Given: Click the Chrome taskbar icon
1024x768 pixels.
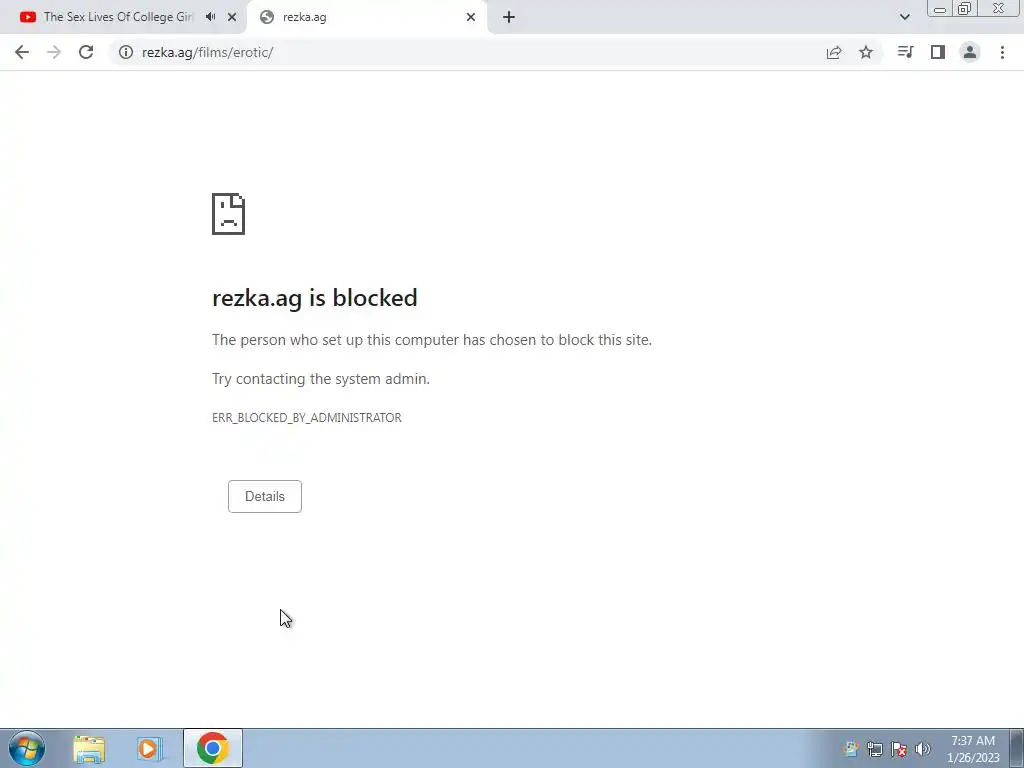Looking at the screenshot, I should tap(212, 748).
